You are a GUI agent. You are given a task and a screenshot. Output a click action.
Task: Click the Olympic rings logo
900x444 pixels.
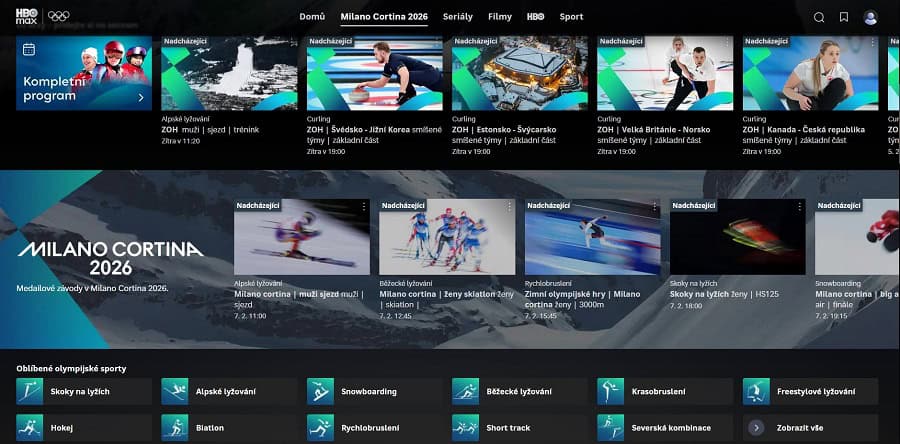click(59, 16)
